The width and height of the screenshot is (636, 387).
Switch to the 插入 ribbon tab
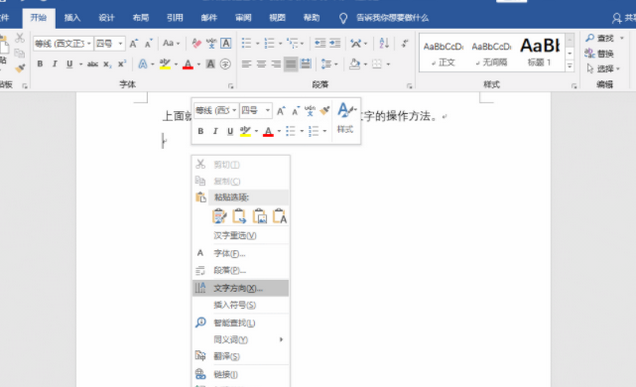tap(72, 18)
